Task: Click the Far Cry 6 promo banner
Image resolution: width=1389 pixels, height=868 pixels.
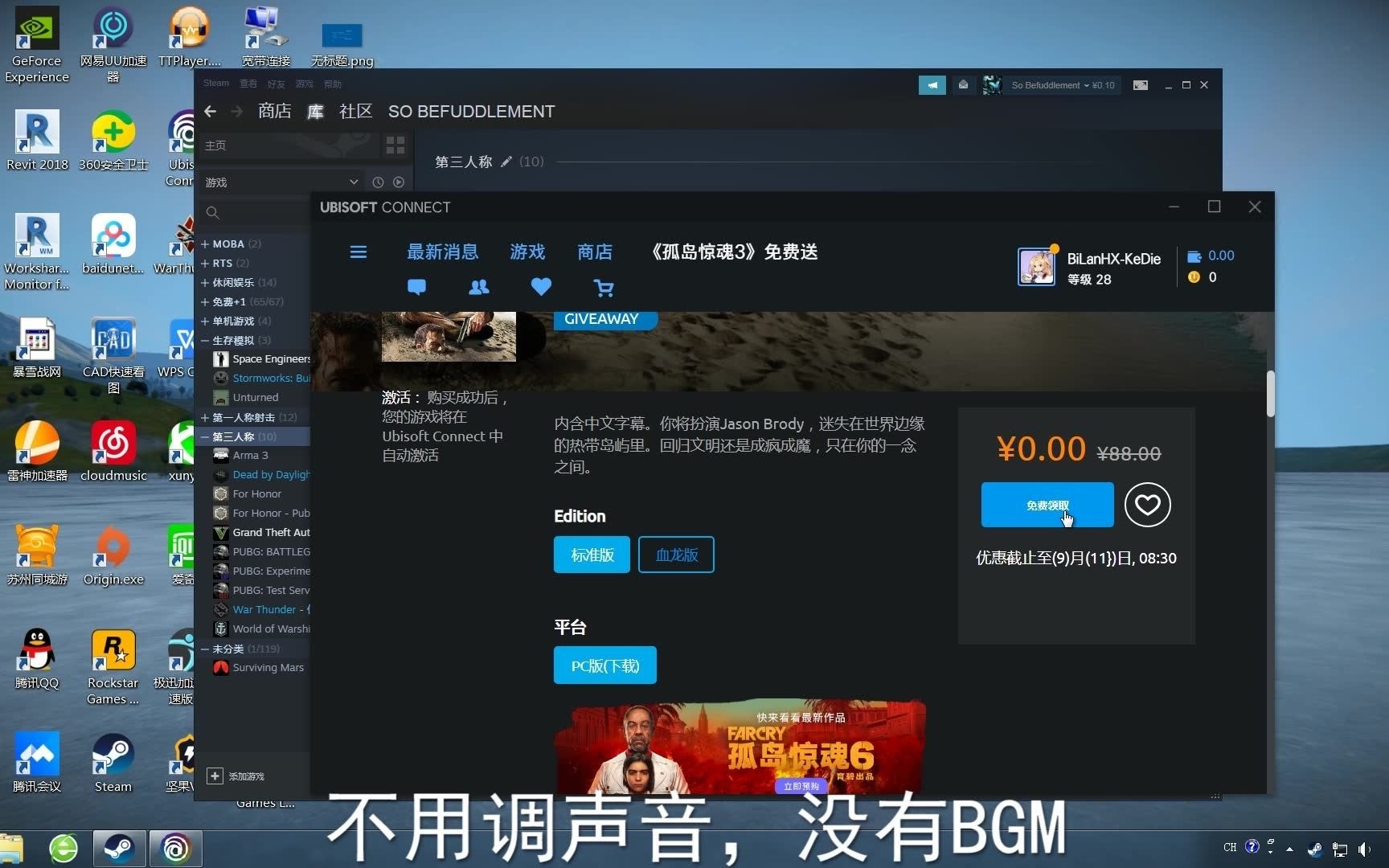Action: click(x=740, y=746)
